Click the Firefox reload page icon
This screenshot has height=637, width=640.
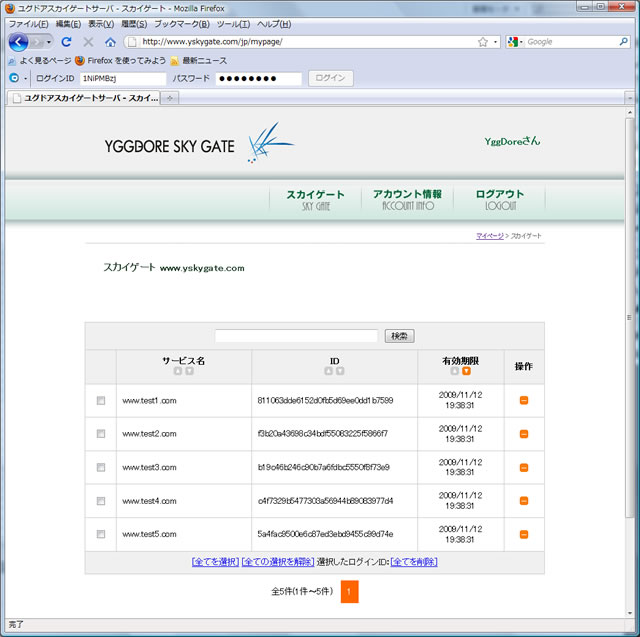pyautogui.click(x=67, y=42)
